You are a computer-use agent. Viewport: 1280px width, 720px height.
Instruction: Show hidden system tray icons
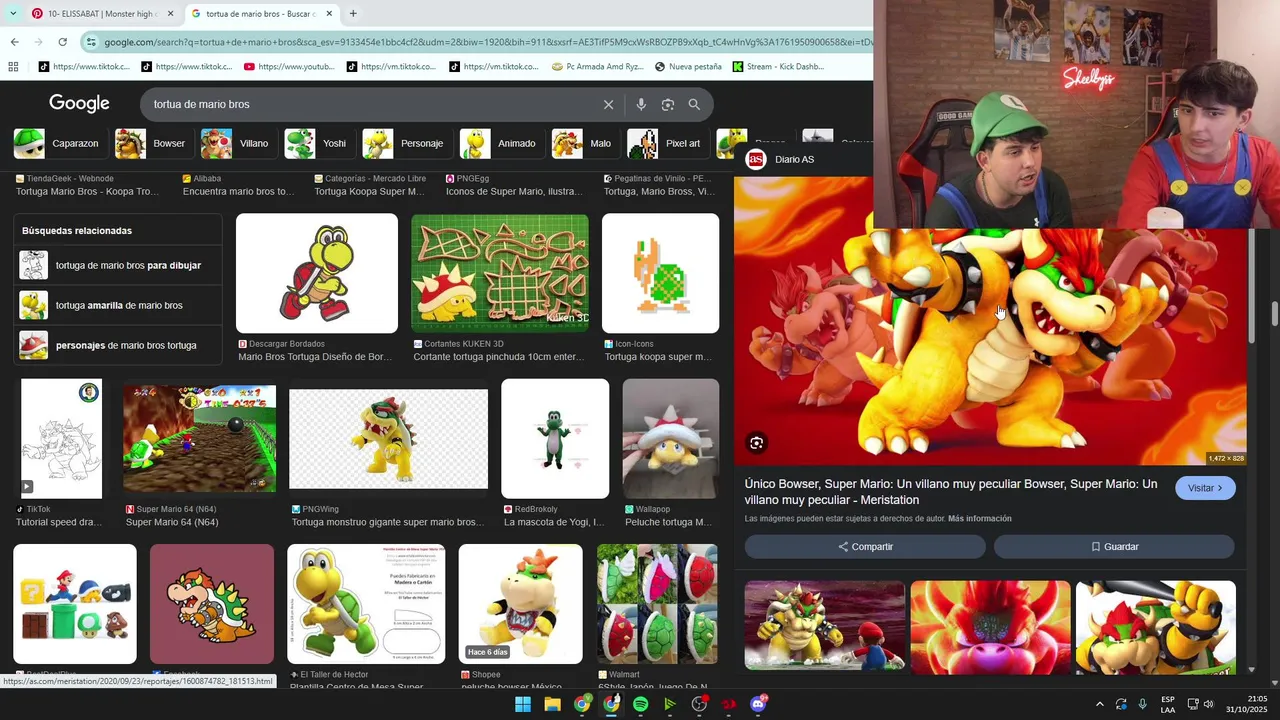click(x=1099, y=704)
